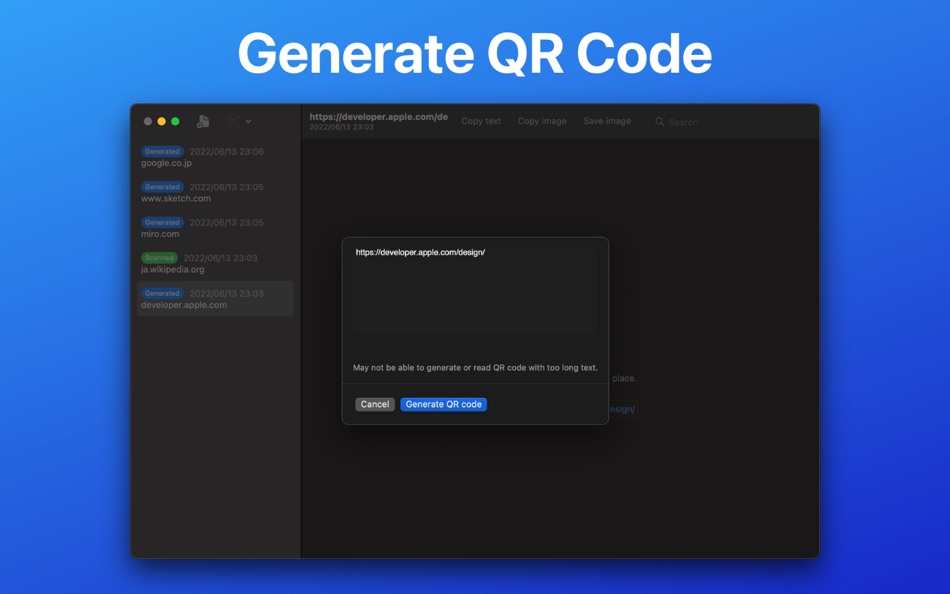Click the green Scanned badge

click(159, 258)
